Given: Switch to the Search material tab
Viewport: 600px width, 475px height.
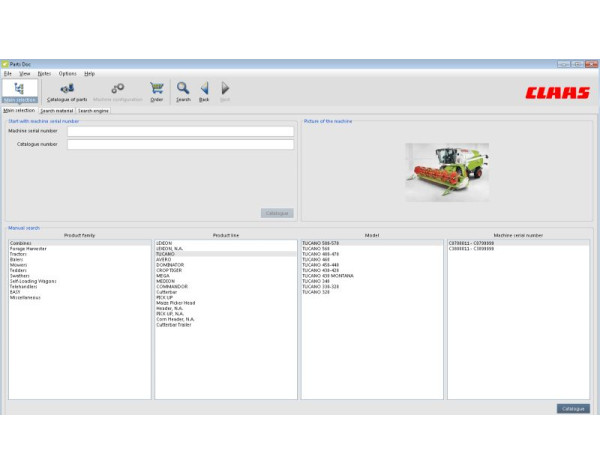Looking at the screenshot, I should tap(57, 111).
